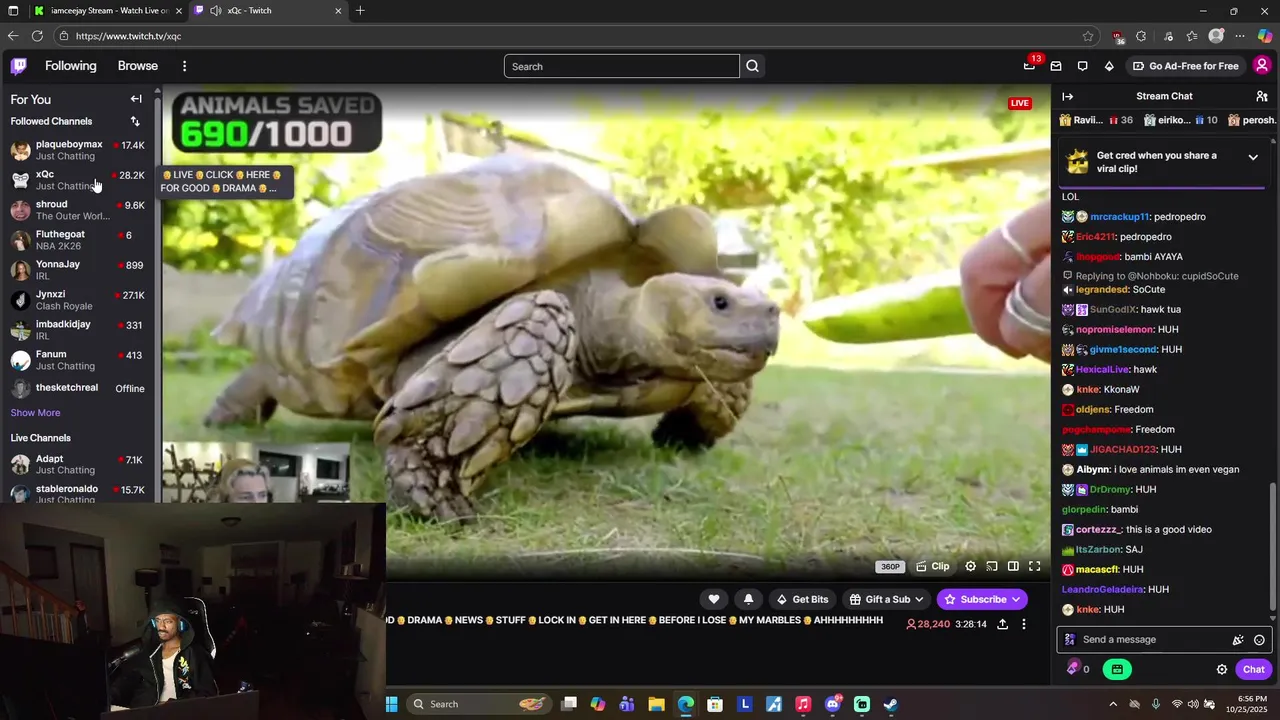The image size is (1280, 720).
Task: Open shroud channel in sidebar
Action: point(78,210)
